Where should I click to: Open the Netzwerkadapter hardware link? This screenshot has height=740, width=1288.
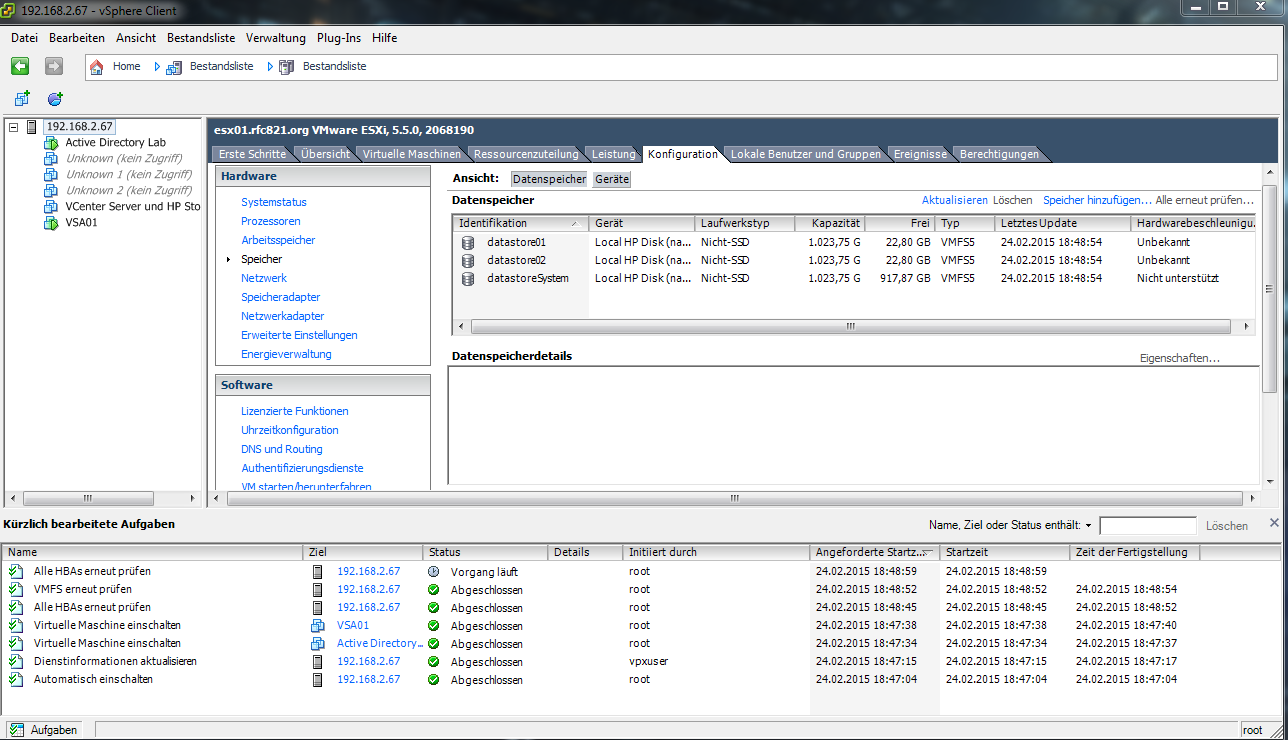click(282, 316)
